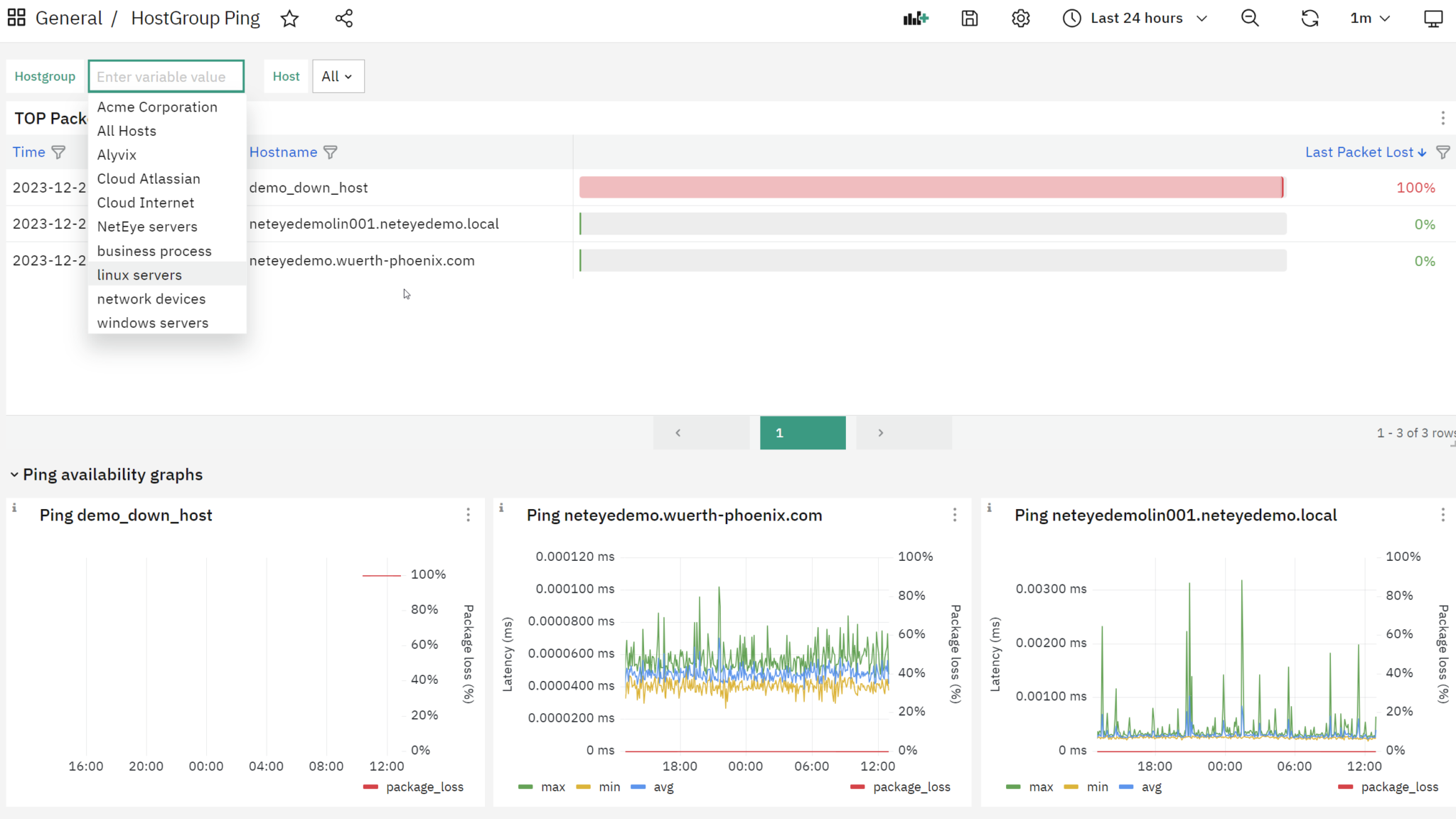1456x819 pixels.
Task: Open the 1m refresh interval dropdown
Action: pos(1369,18)
